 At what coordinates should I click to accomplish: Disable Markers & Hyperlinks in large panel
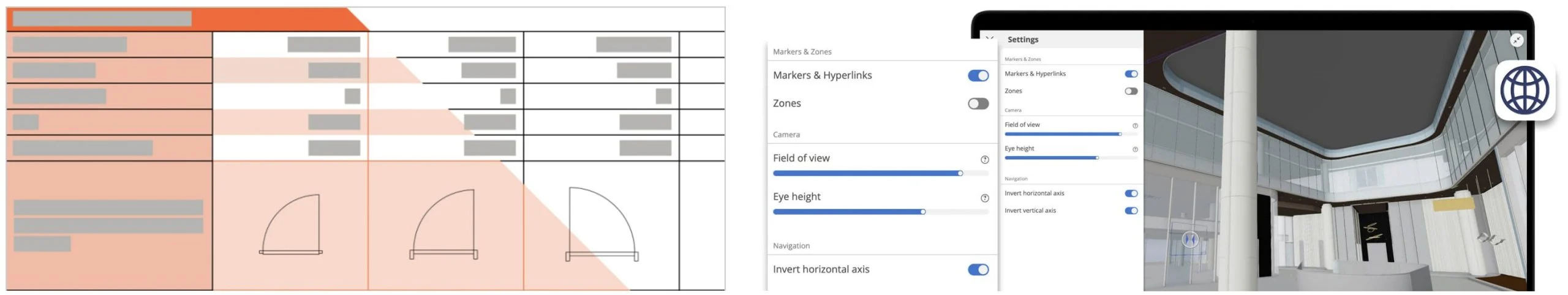(x=978, y=75)
